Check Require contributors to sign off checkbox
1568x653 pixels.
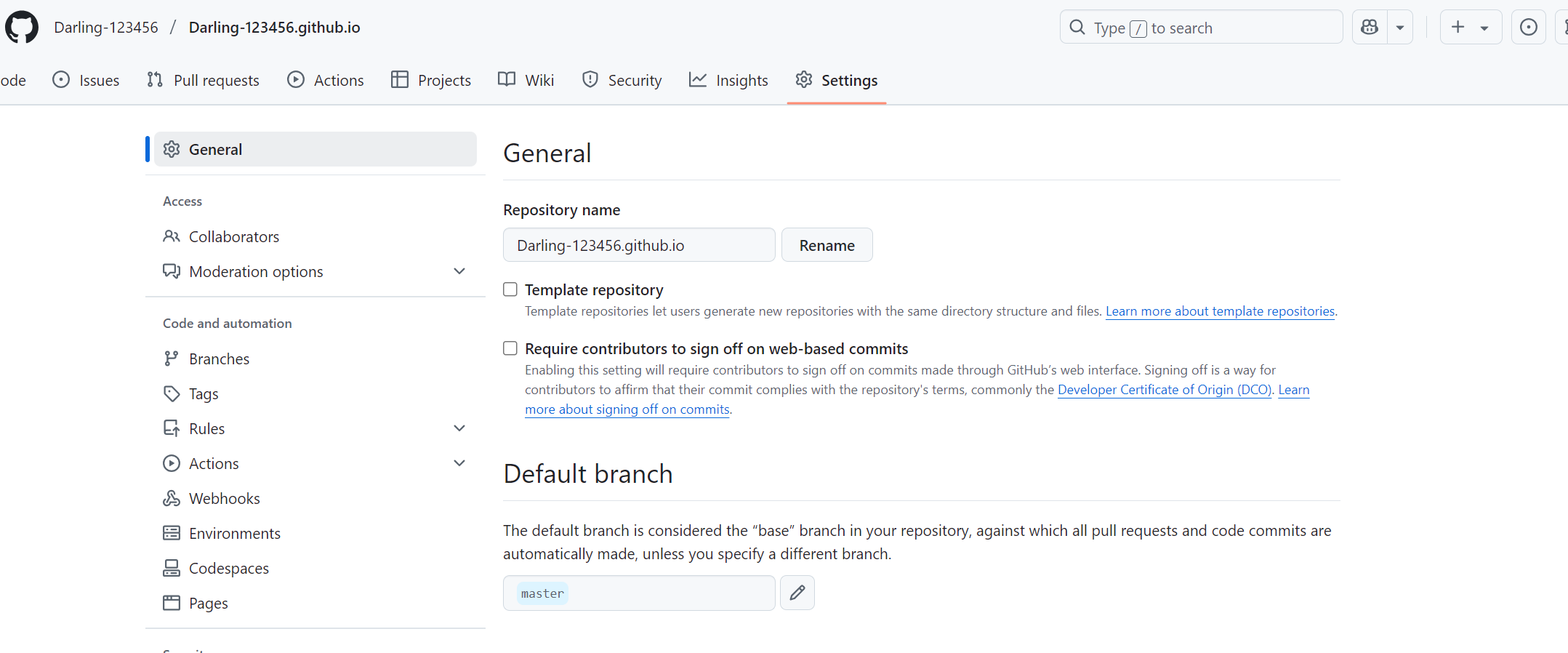[510, 348]
